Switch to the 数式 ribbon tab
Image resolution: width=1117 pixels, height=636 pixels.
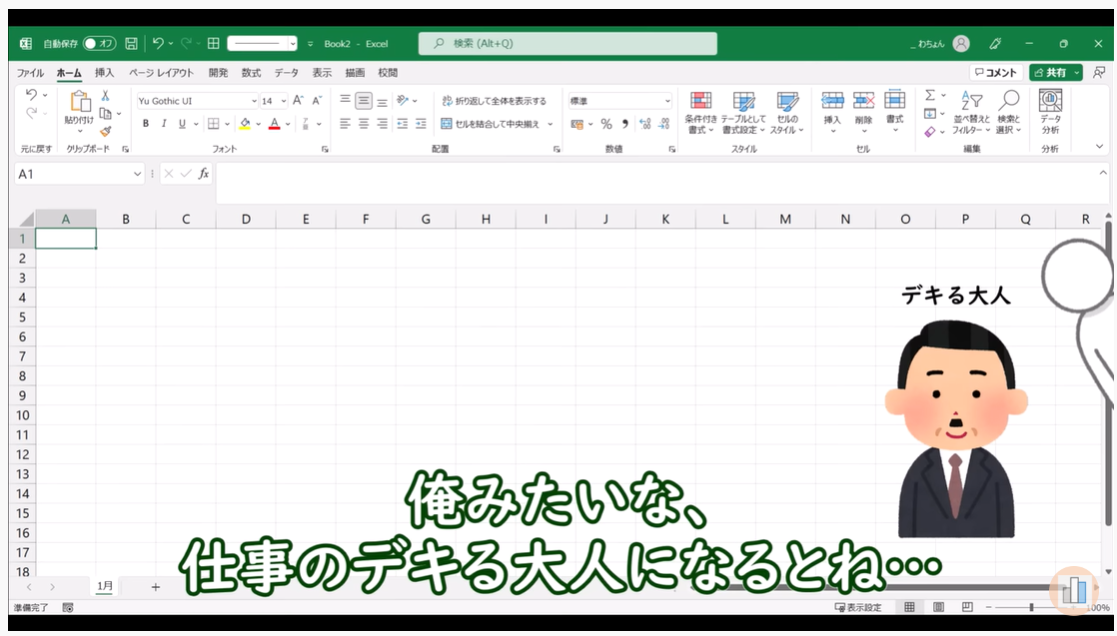251,73
